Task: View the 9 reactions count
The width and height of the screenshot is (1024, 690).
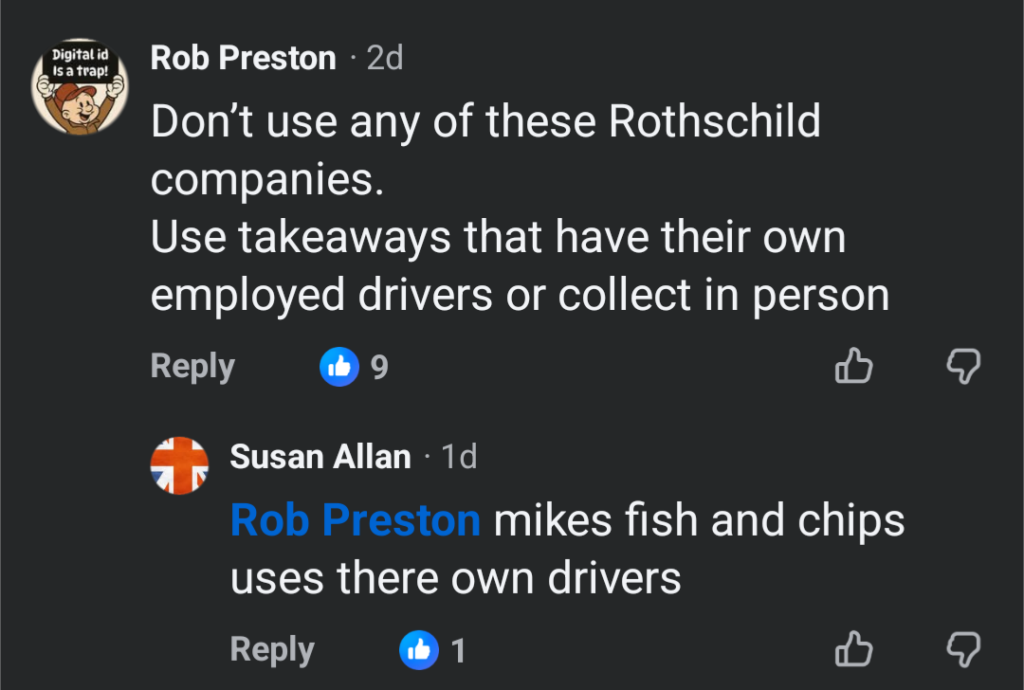Action: [x=379, y=368]
